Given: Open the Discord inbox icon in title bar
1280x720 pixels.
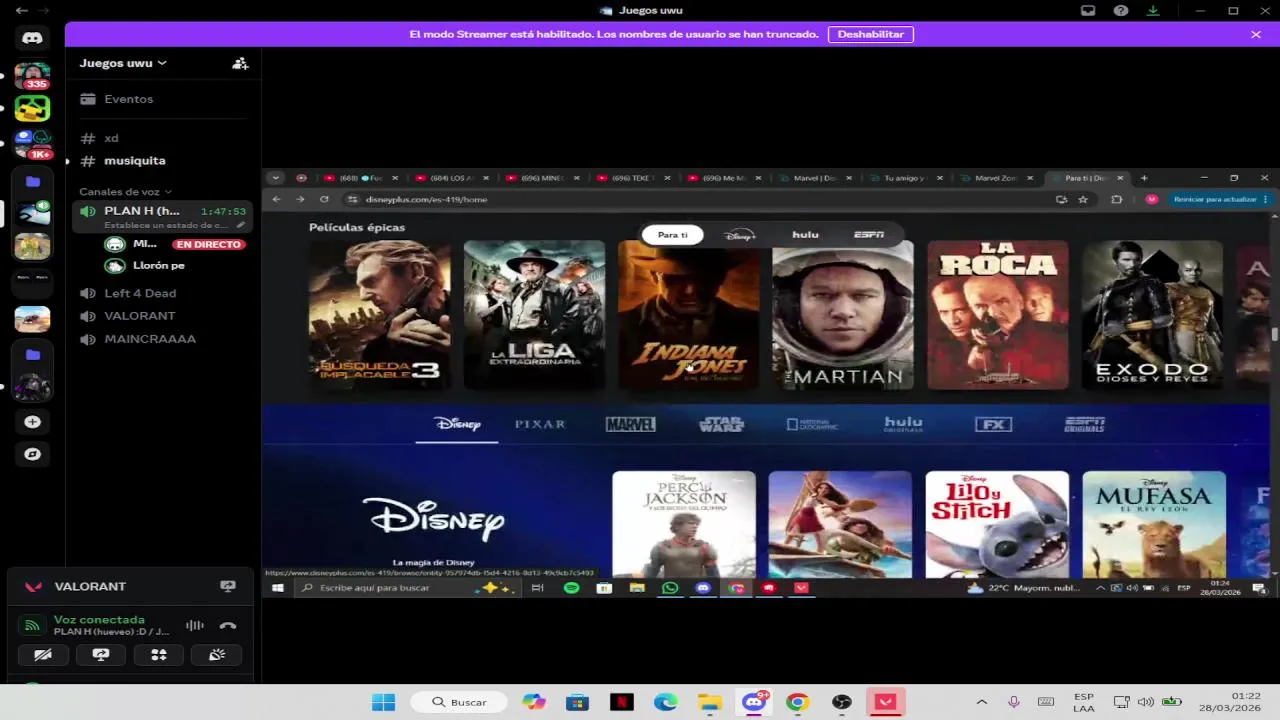Looking at the screenshot, I should coord(1088,10).
